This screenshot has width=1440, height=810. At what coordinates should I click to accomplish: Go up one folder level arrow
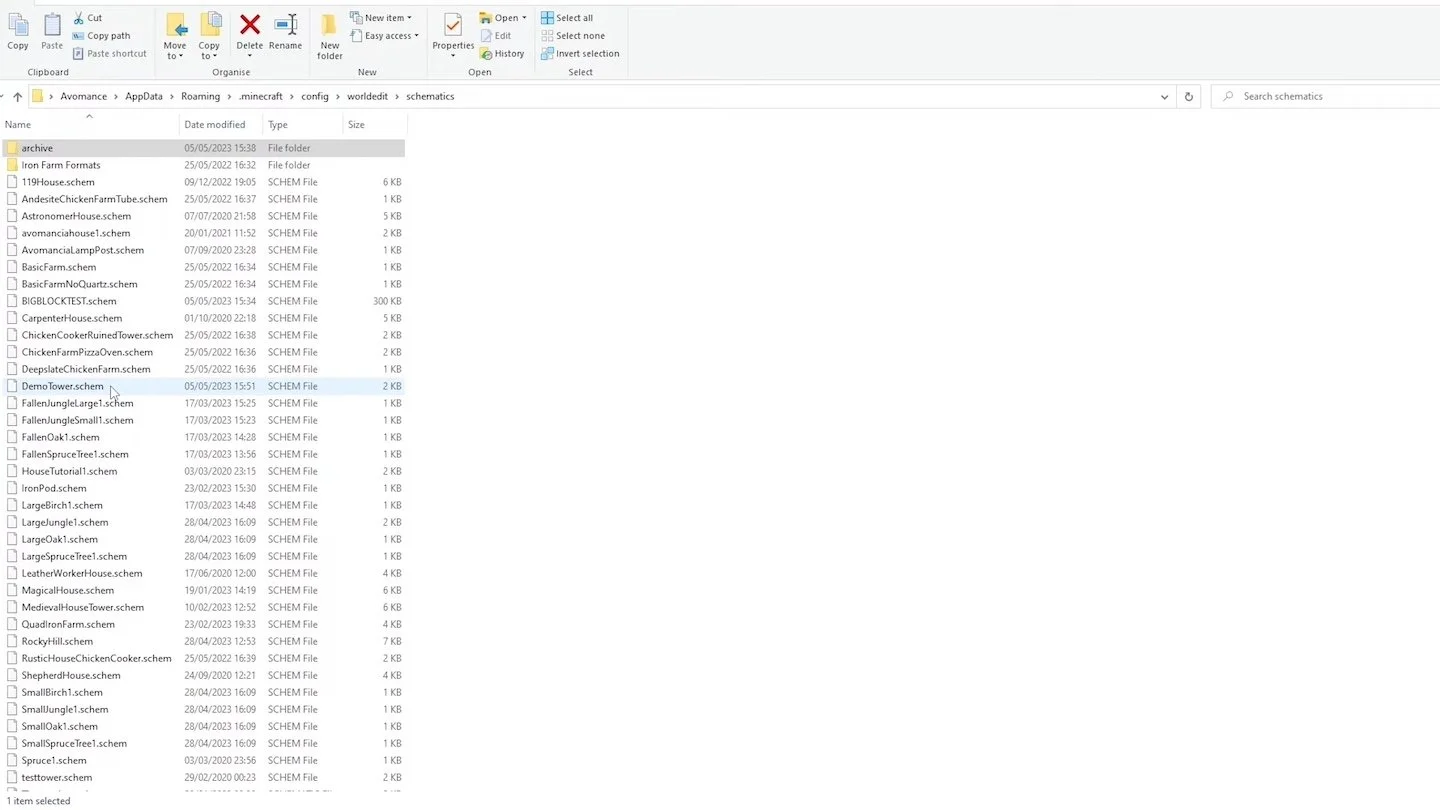coord(17,97)
